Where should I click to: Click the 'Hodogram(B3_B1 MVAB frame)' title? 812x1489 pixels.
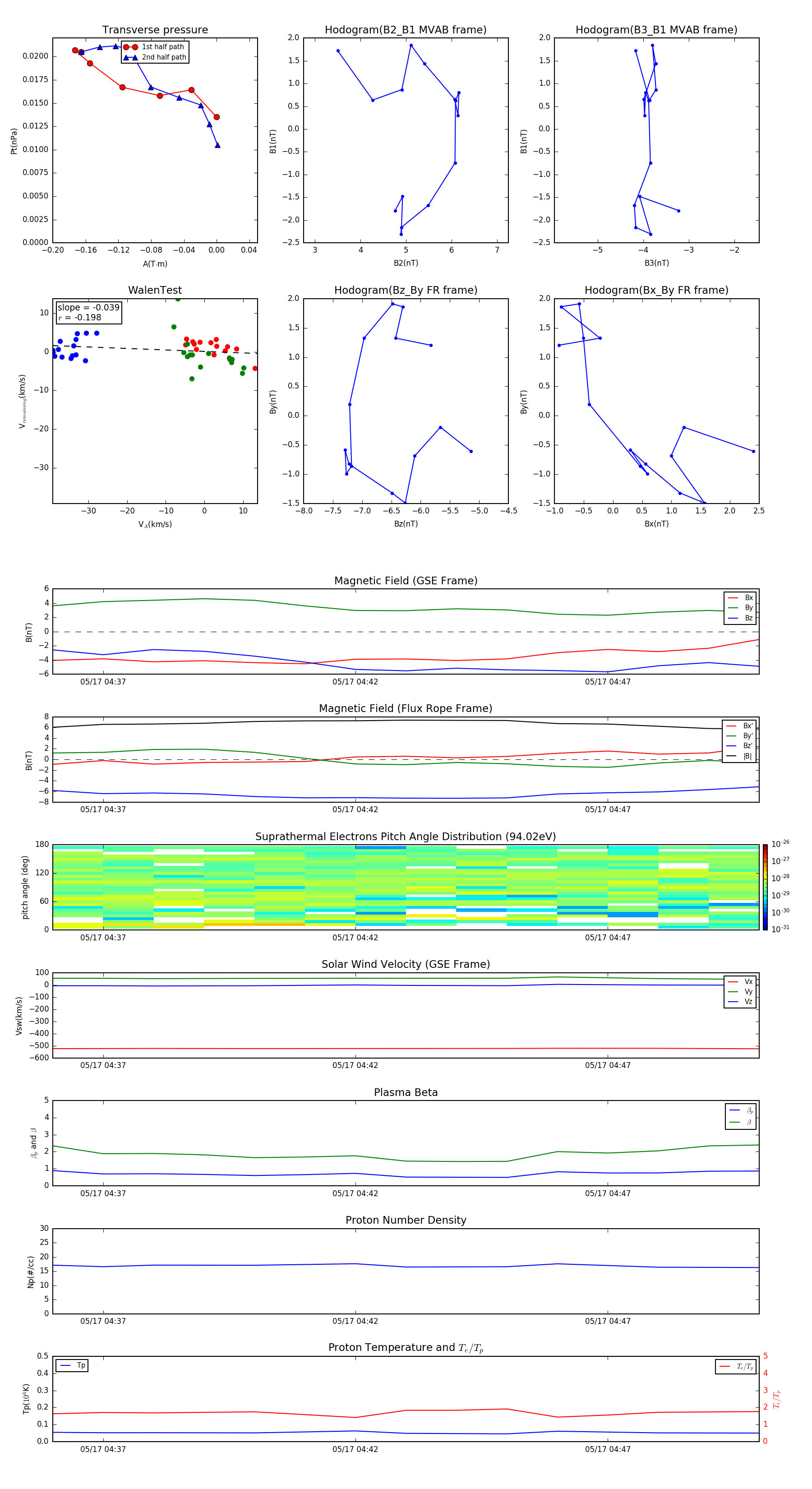(x=656, y=30)
